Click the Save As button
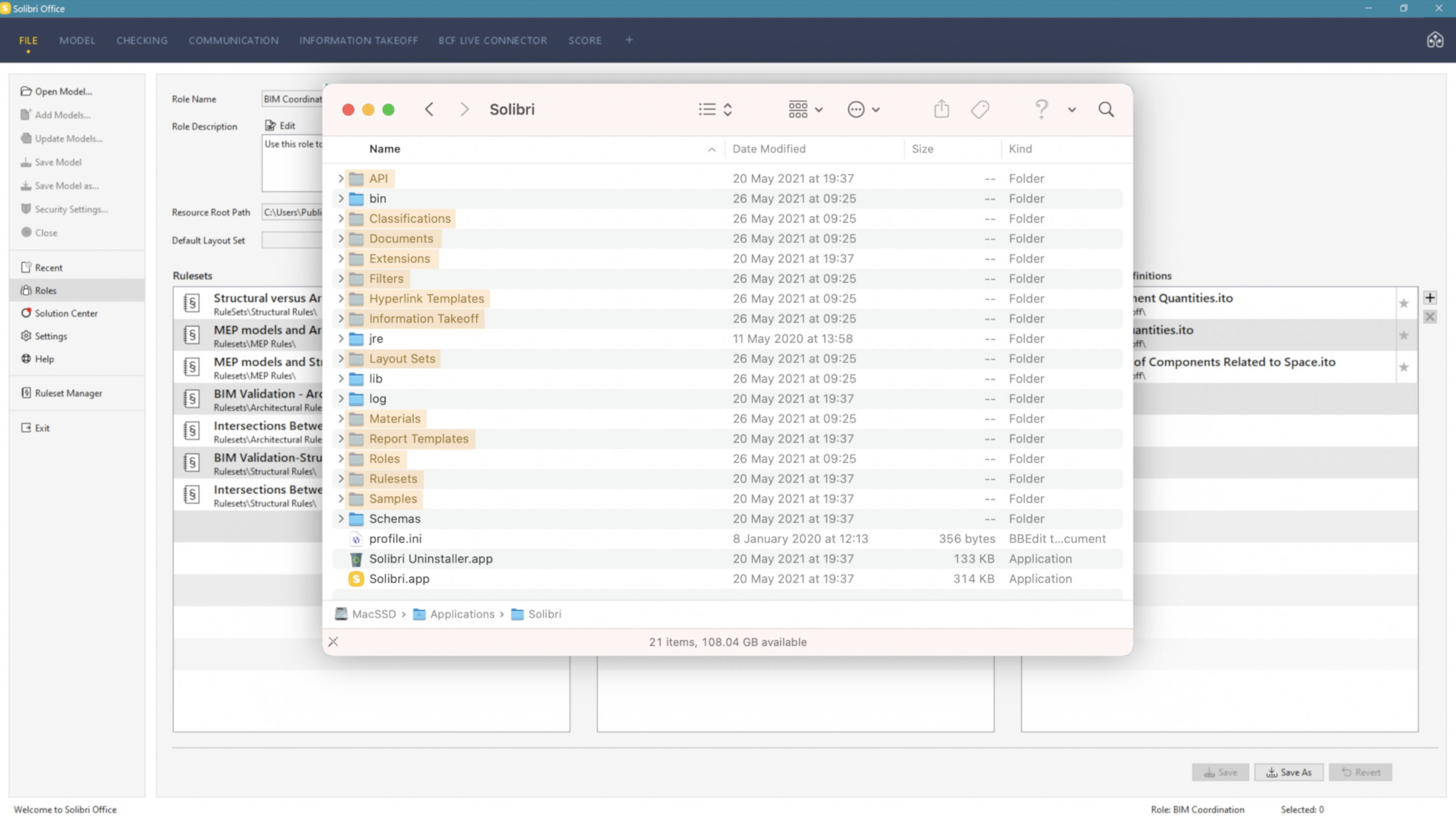 [x=1289, y=772]
